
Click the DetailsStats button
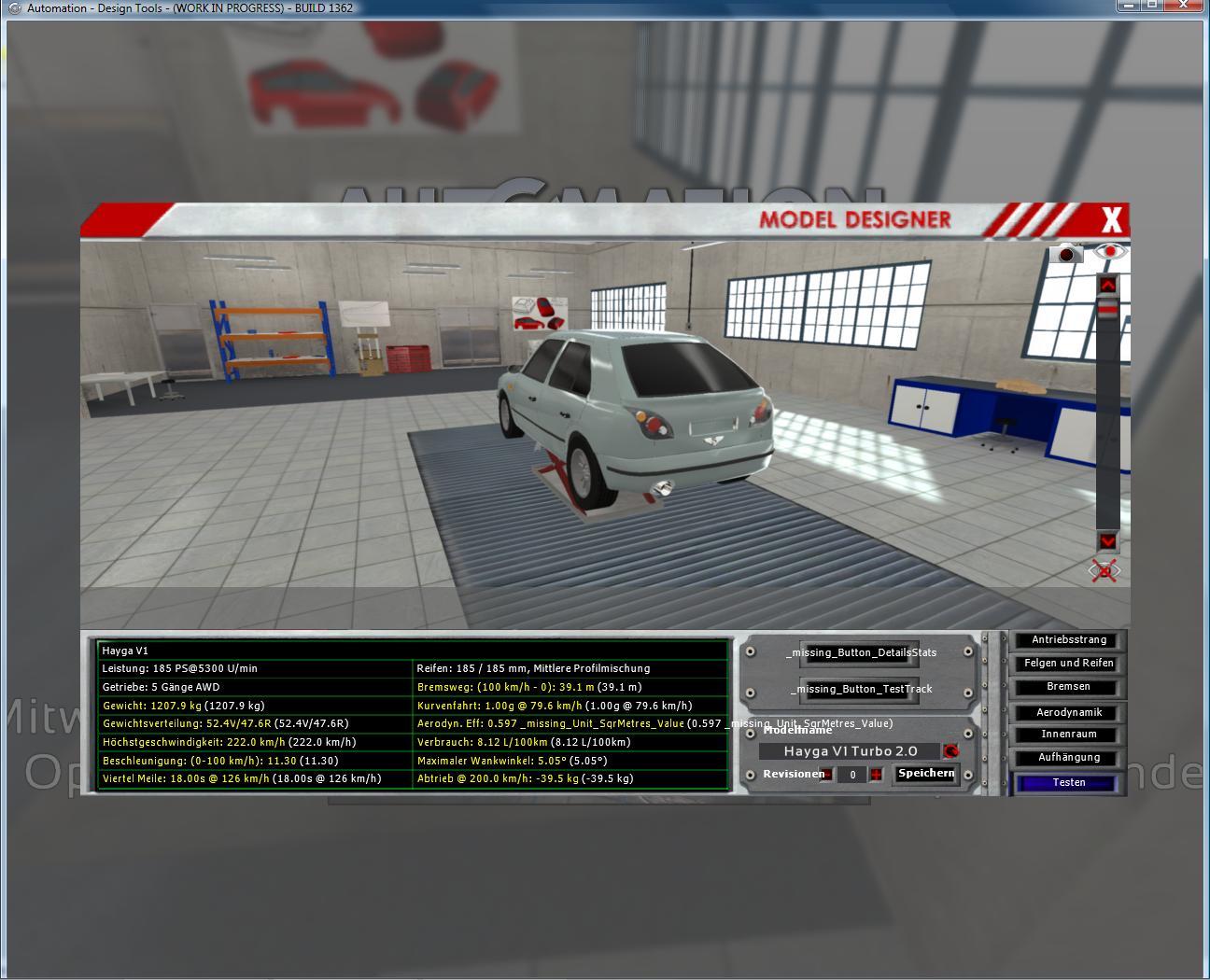[860, 652]
